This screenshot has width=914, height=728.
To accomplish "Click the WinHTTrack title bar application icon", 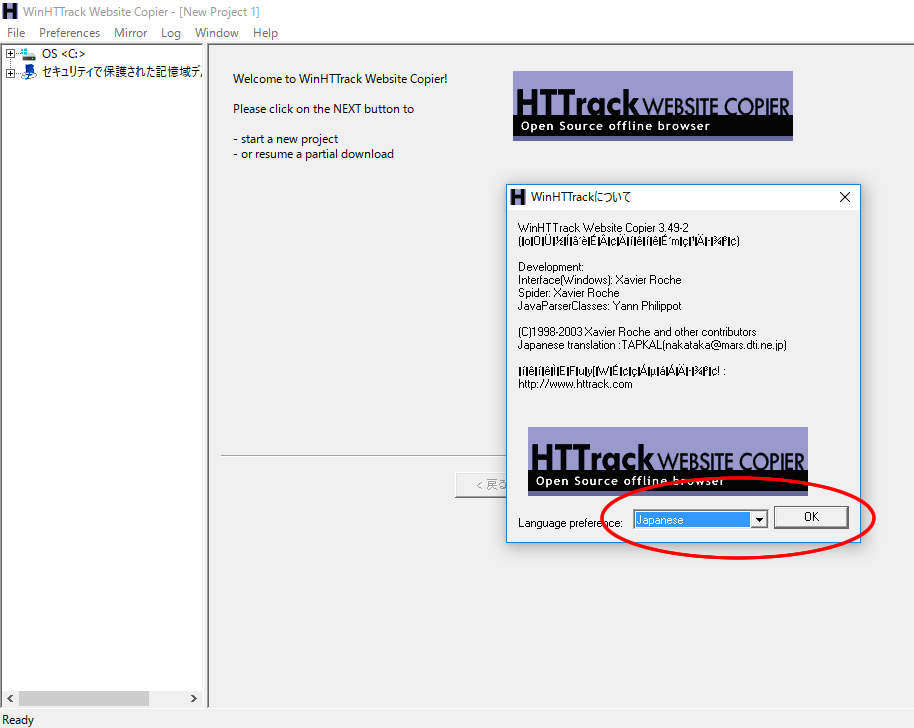I will pos(10,11).
